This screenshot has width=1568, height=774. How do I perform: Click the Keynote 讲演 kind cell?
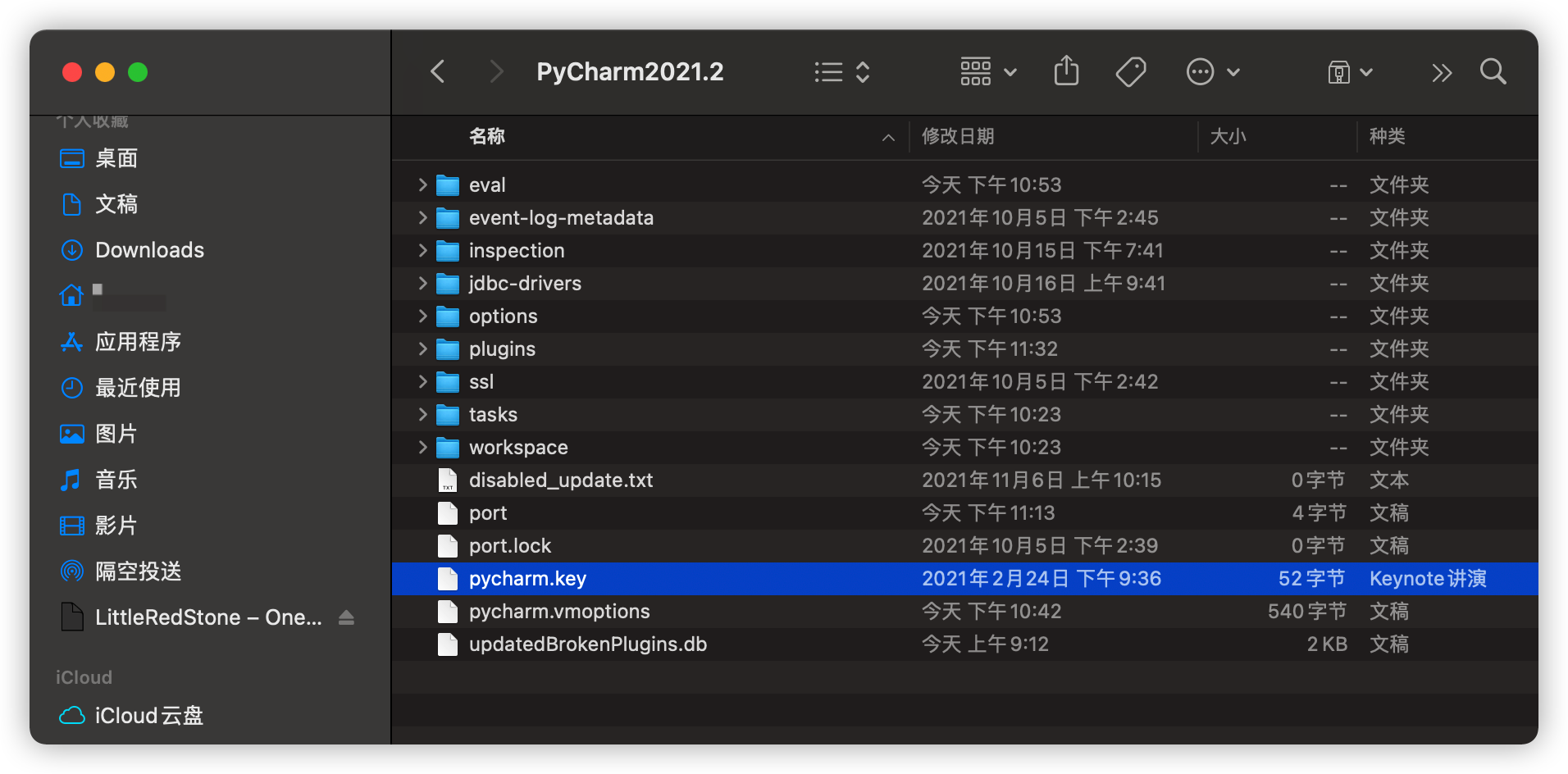click(1428, 579)
